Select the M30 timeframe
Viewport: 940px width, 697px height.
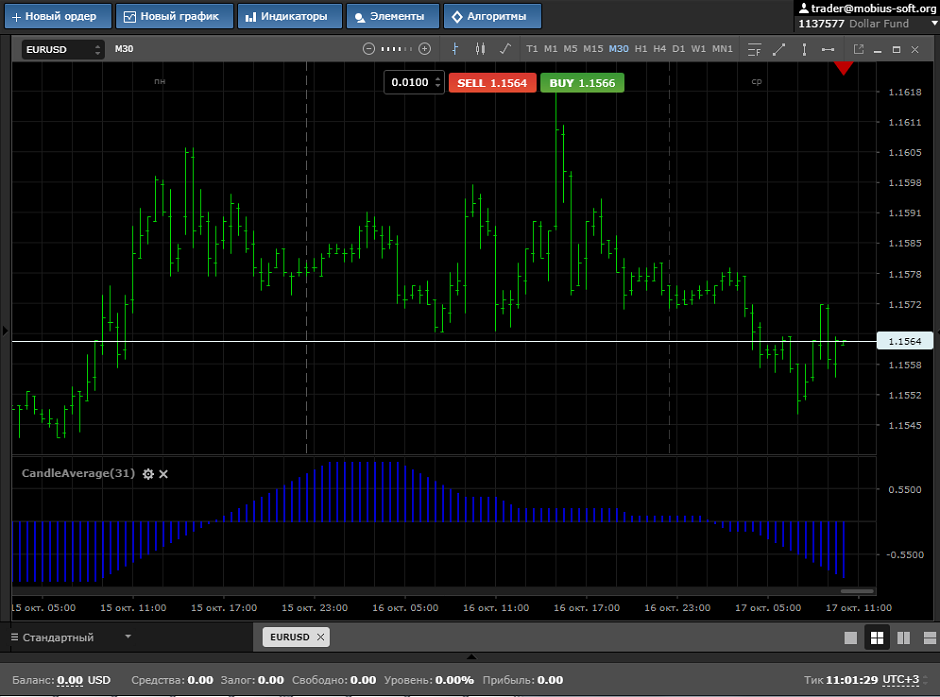pos(619,49)
